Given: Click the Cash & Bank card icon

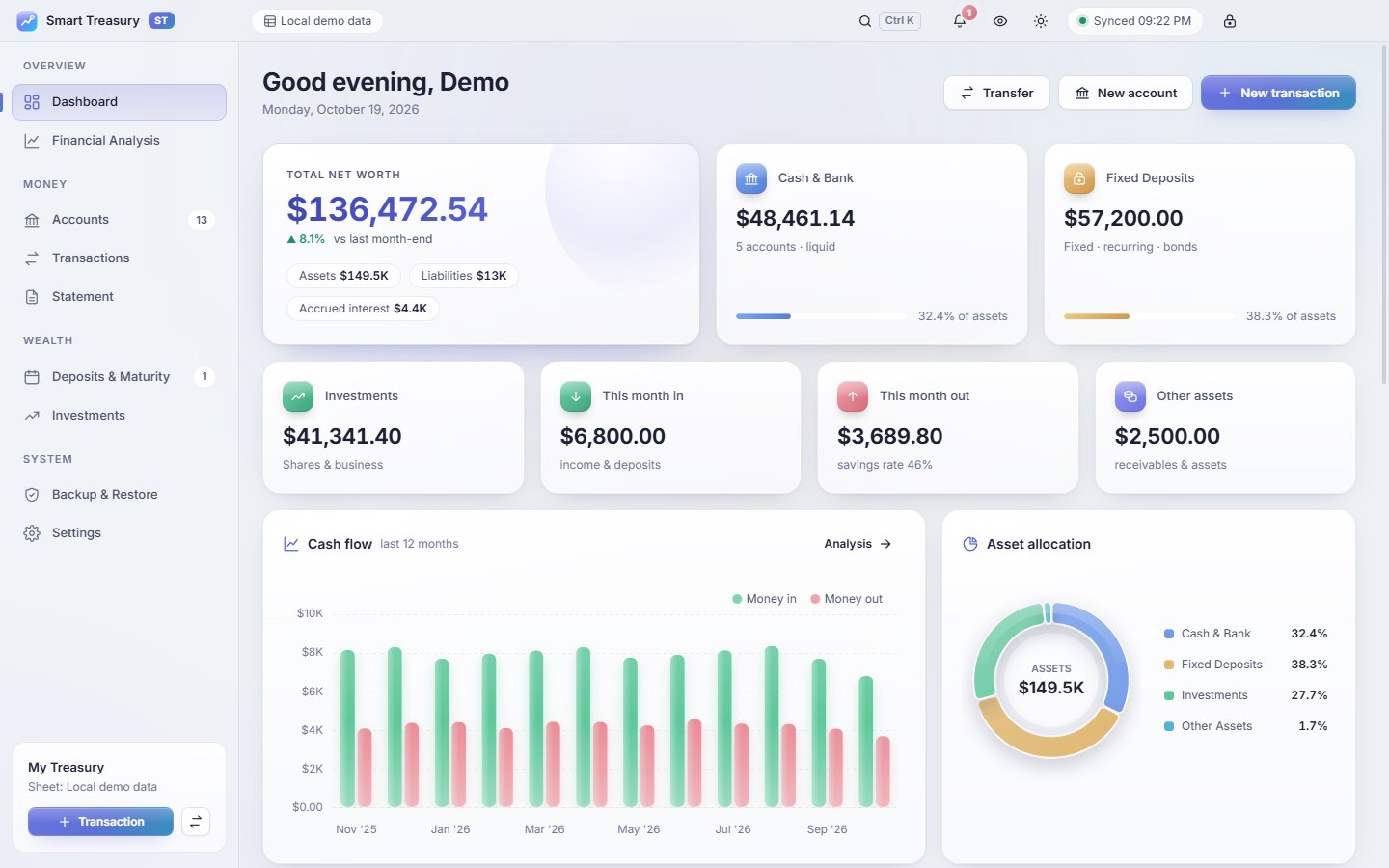Looking at the screenshot, I should [751, 178].
